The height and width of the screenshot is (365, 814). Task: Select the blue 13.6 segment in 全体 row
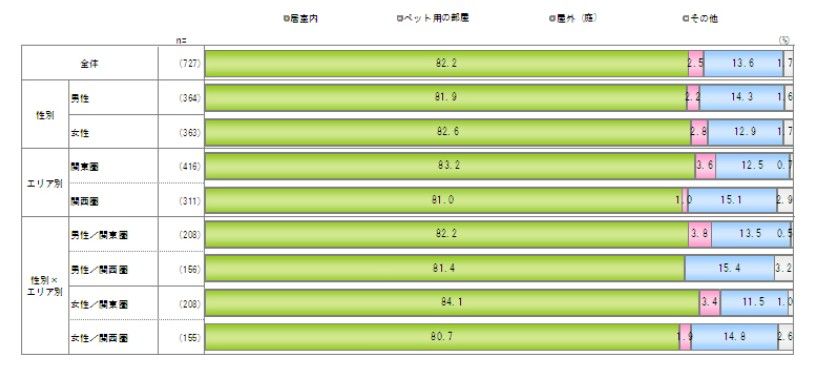(x=743, y=63)
